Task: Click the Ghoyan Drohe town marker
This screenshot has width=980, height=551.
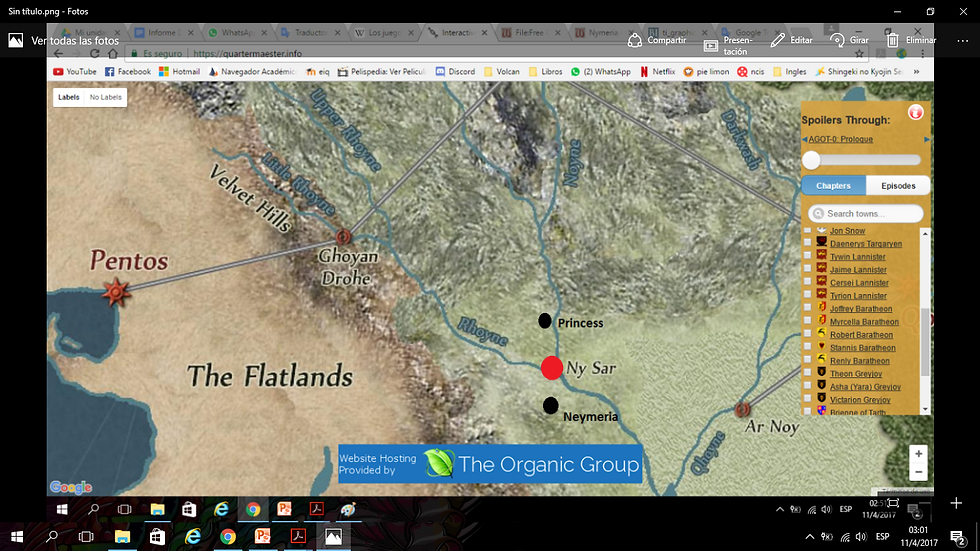Action: click(x=342, y=237)
